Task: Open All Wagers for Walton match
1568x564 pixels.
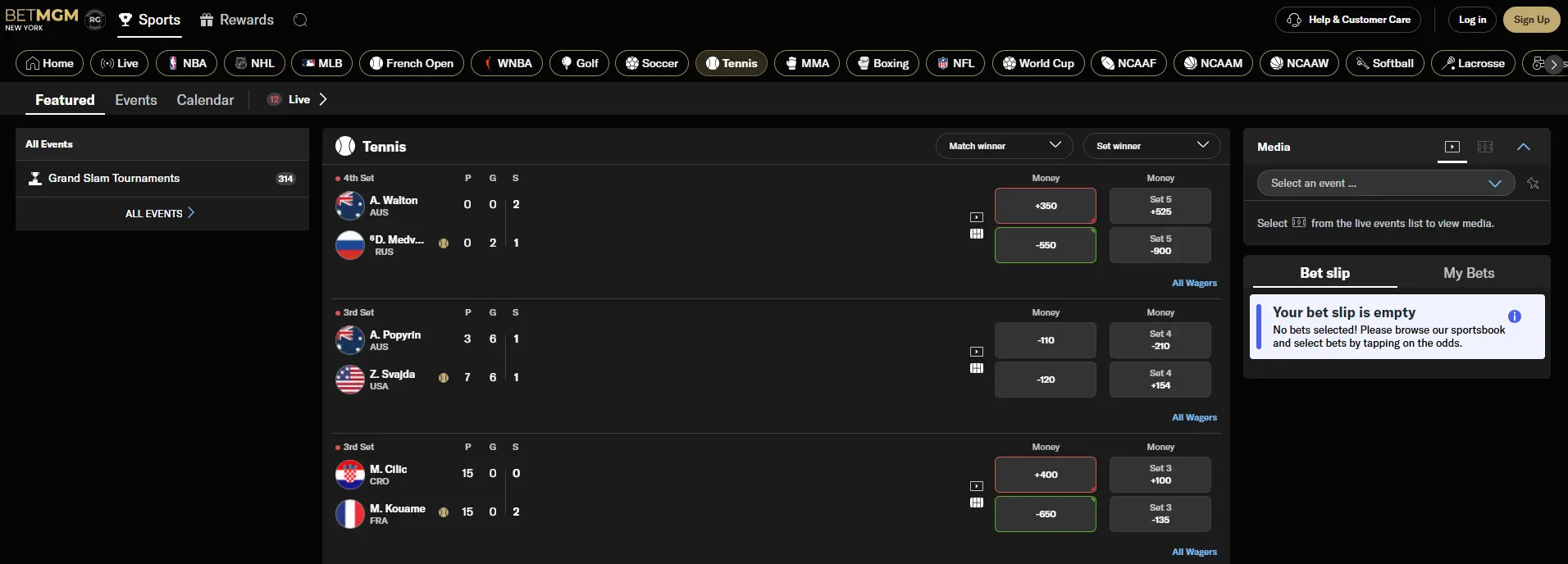Action: click(x=1194, y=283)
